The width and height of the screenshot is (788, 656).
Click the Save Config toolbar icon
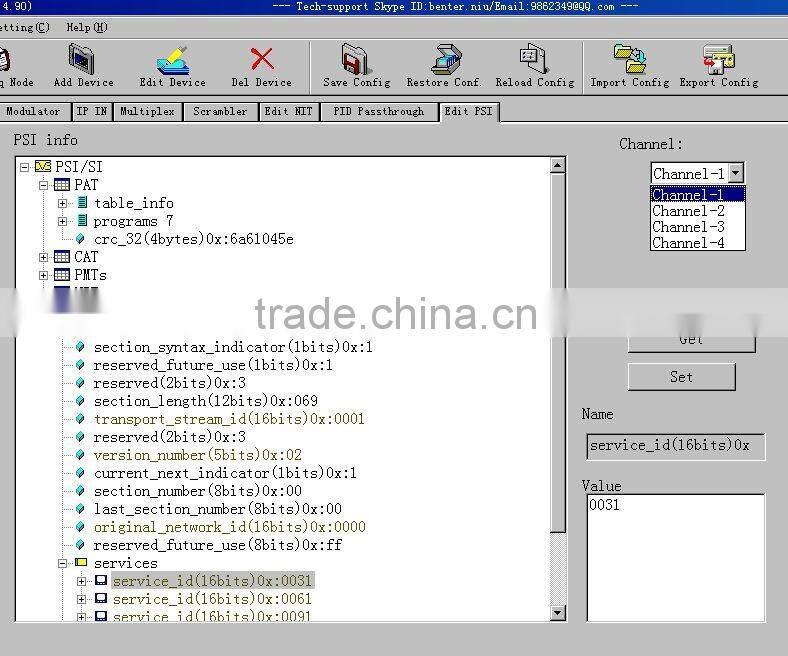click(x=356, y=61)
